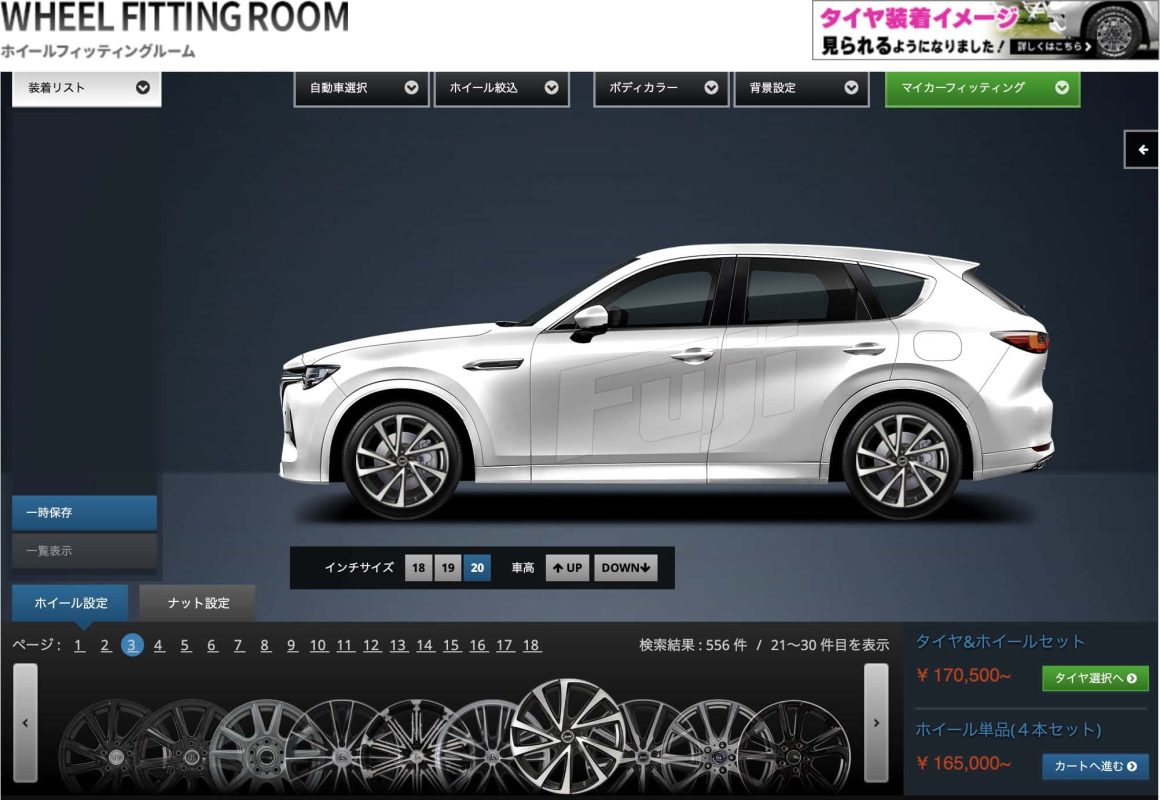Lower vehicle height with DOWN button
The width and height of the screenshot is (1160, 800).
coord(626,568)
